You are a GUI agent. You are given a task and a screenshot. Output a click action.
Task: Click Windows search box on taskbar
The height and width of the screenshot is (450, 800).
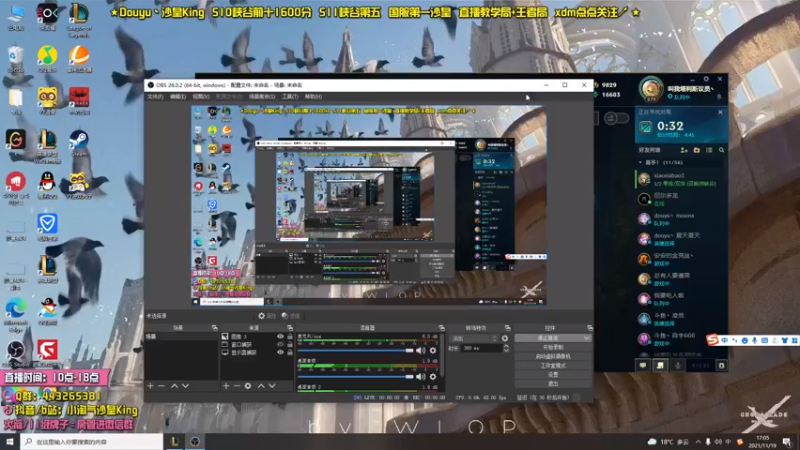[x=92, y=442]
